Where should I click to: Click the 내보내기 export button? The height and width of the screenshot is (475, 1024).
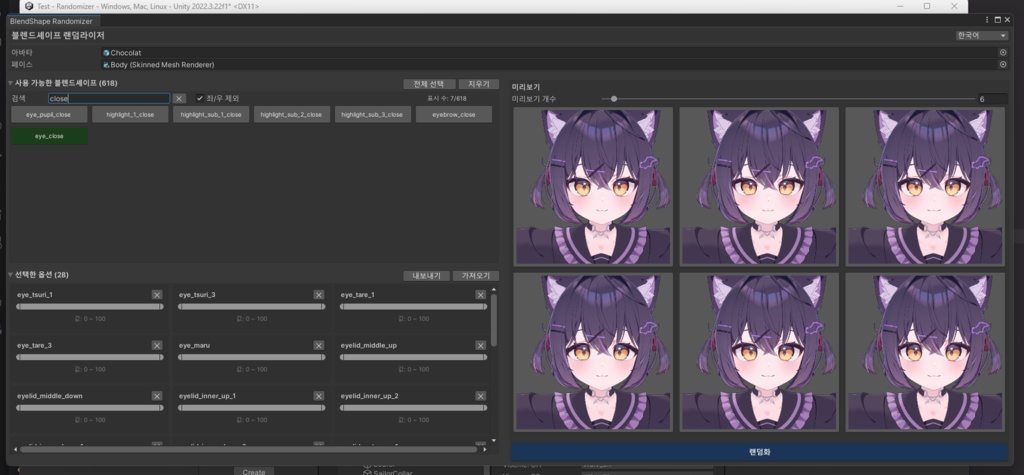click(426, 276)
